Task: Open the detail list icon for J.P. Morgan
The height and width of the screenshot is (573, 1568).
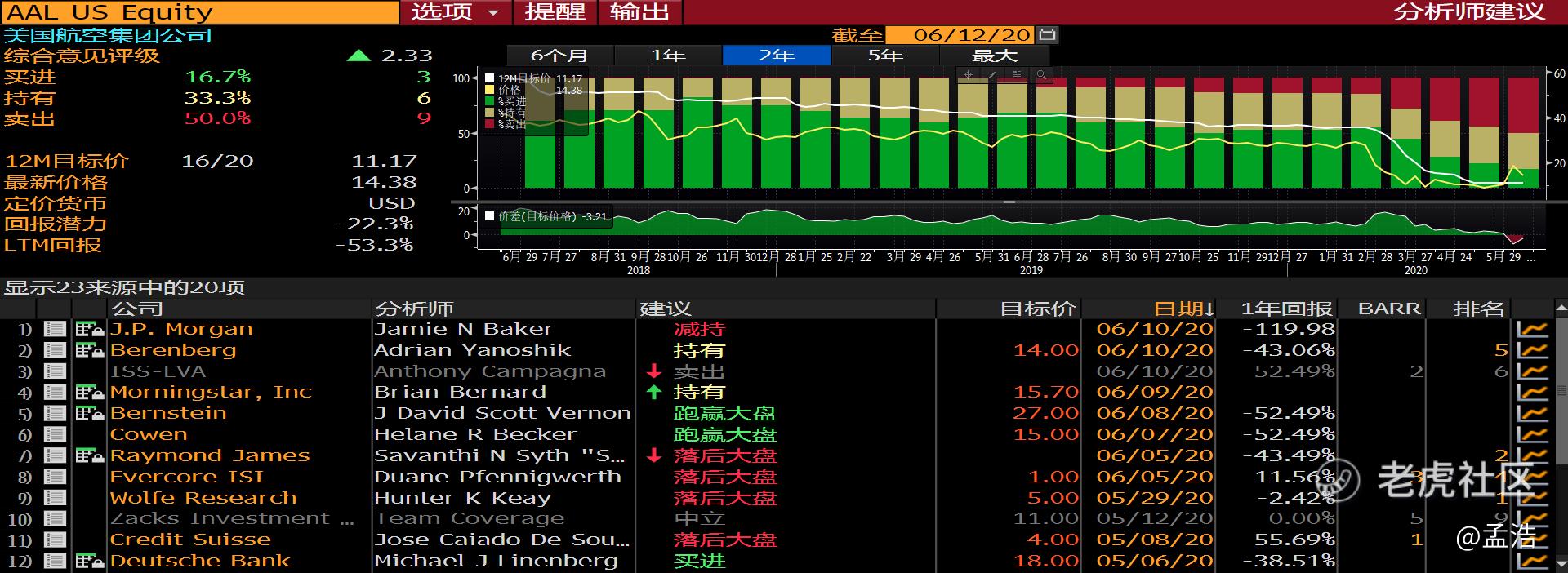Action: coord(55,329)
